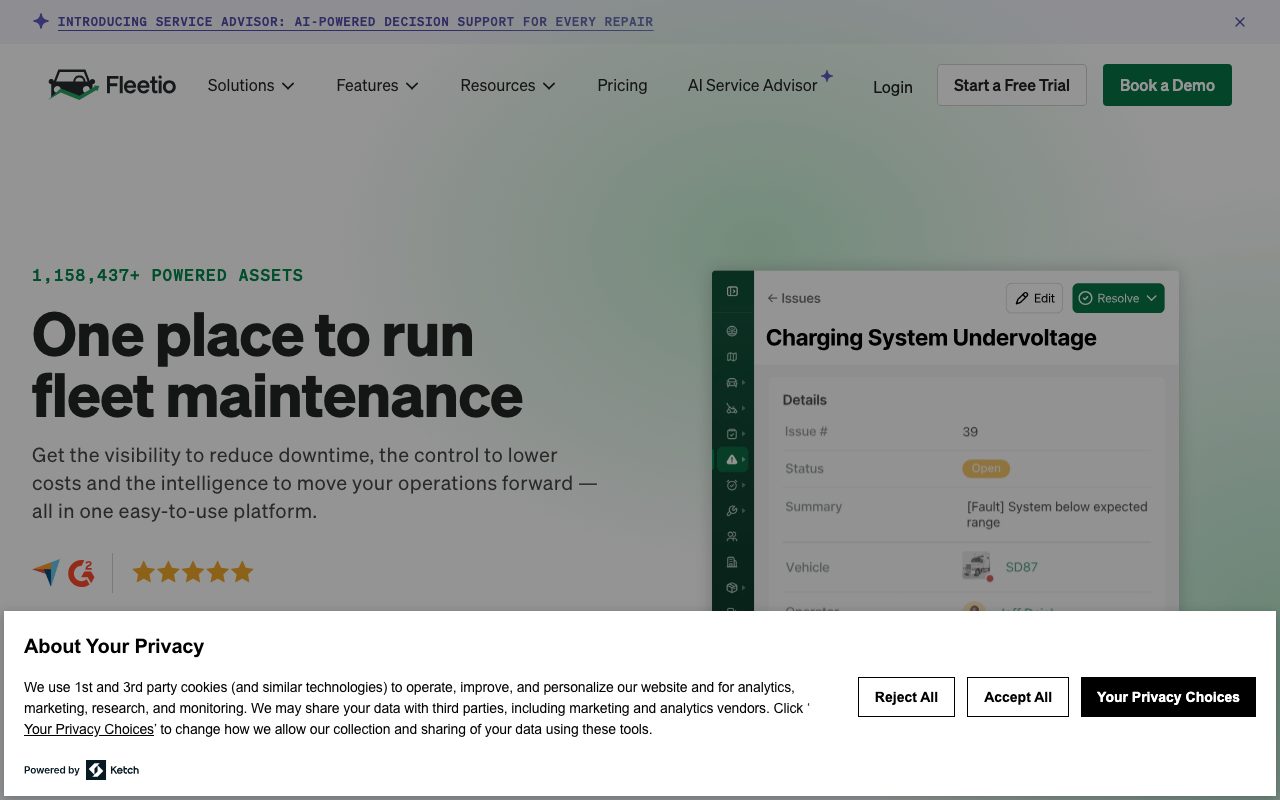
Task: Click the Open status badge
Action: [x=986, y=468]
